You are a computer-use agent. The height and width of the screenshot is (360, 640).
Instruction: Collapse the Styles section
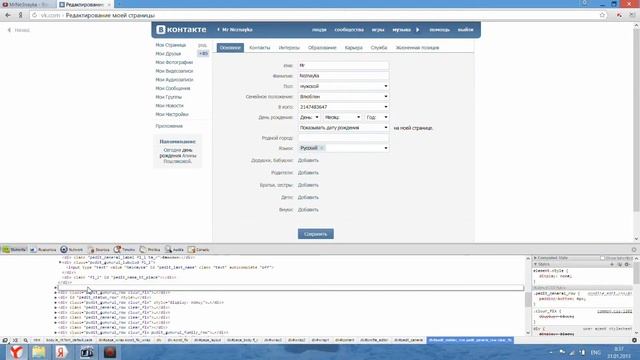point(536,264)
